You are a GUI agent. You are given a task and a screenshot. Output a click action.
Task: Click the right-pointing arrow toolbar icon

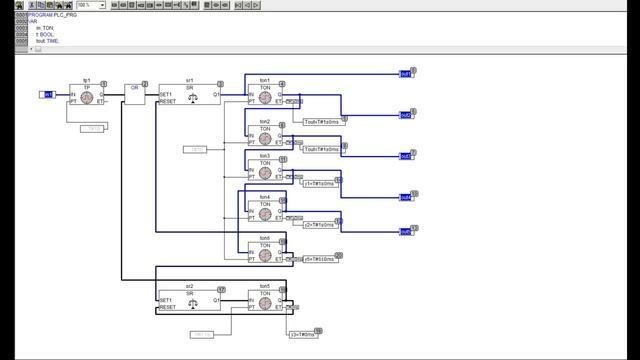click(x=256, y=5)
